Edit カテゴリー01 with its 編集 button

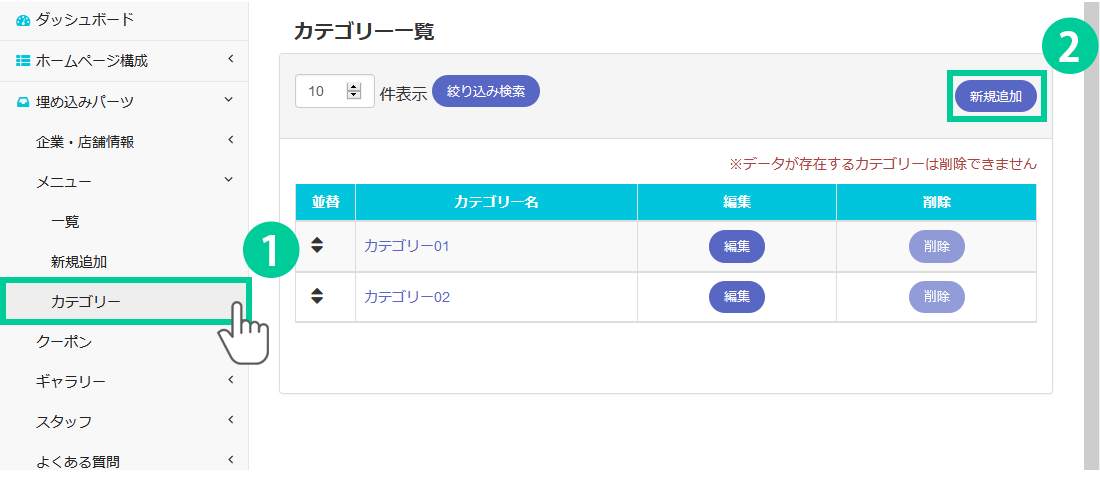click(737, 246)
